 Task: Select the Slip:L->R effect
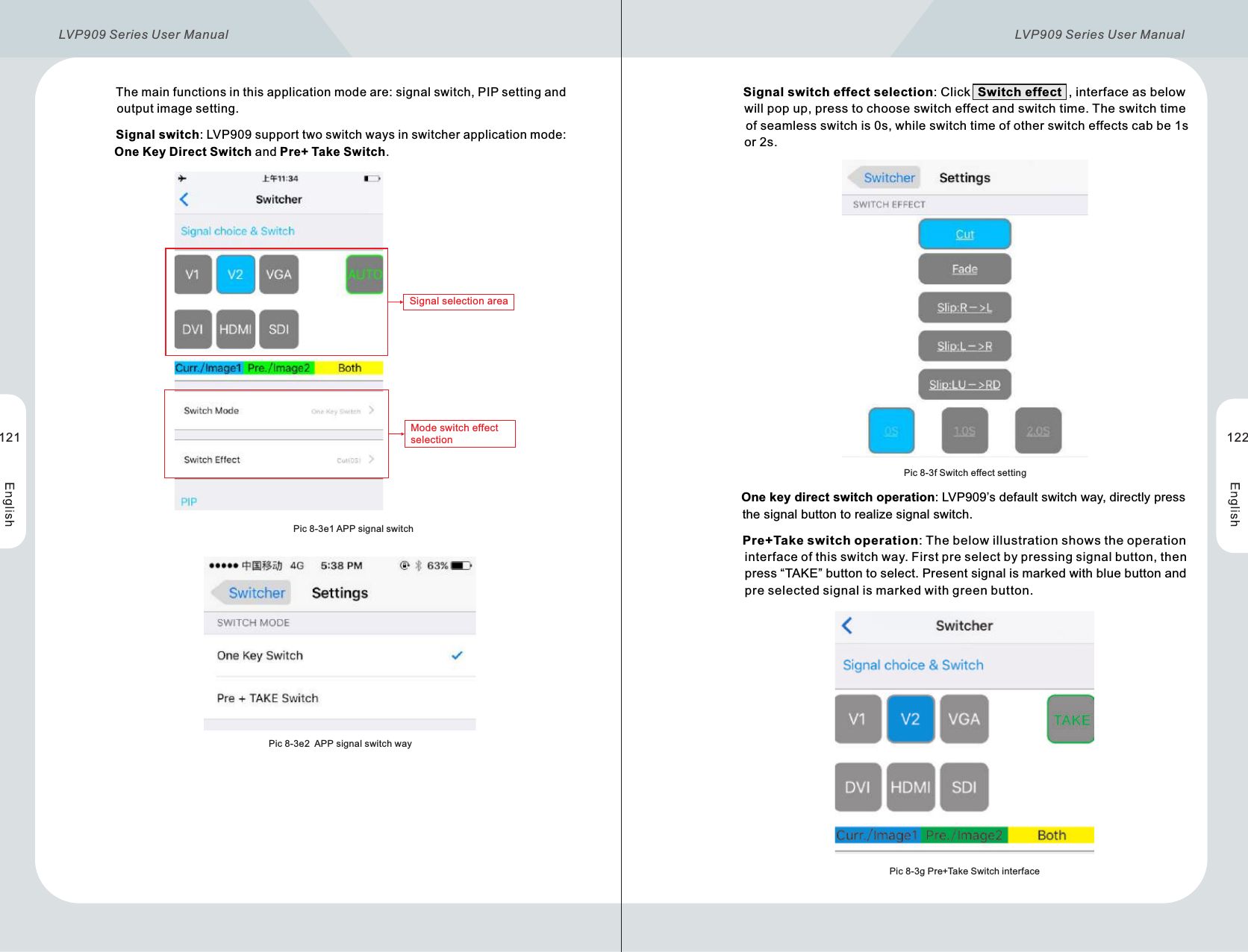pyautogui.click(x=964, y=346)
